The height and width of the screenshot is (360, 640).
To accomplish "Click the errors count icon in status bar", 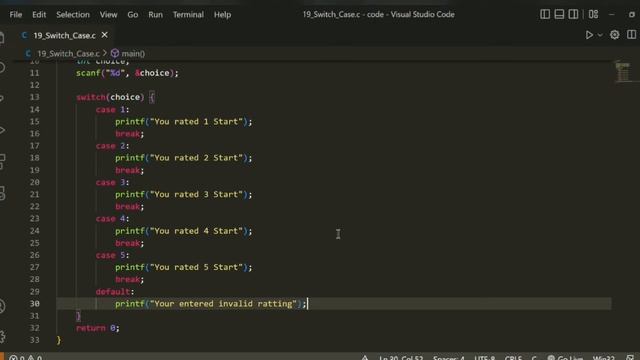I will click(13, 358).
